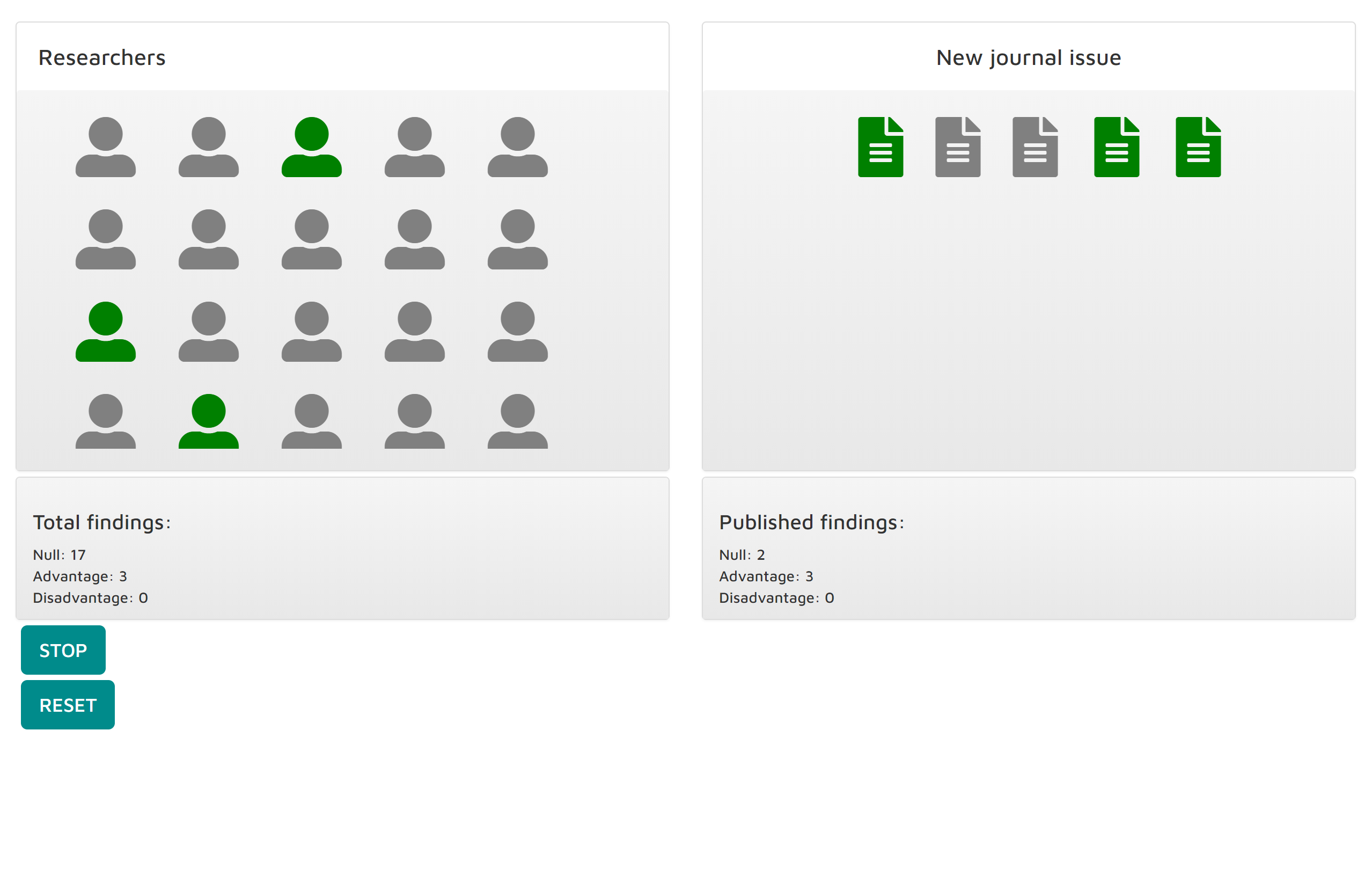Click the New journal issue heading

coord(1028,57)
